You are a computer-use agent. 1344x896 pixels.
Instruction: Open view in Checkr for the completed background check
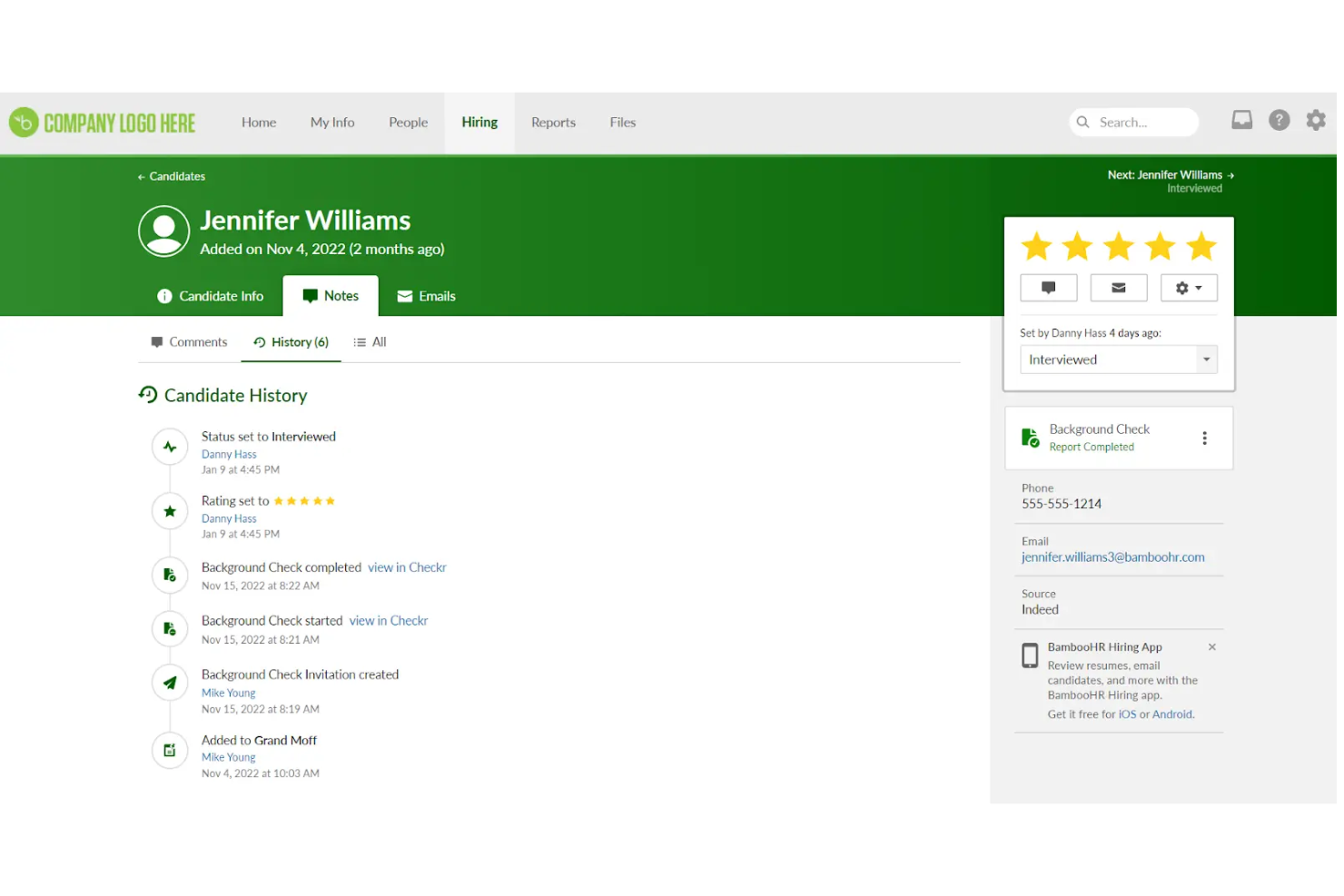point(407,566)
